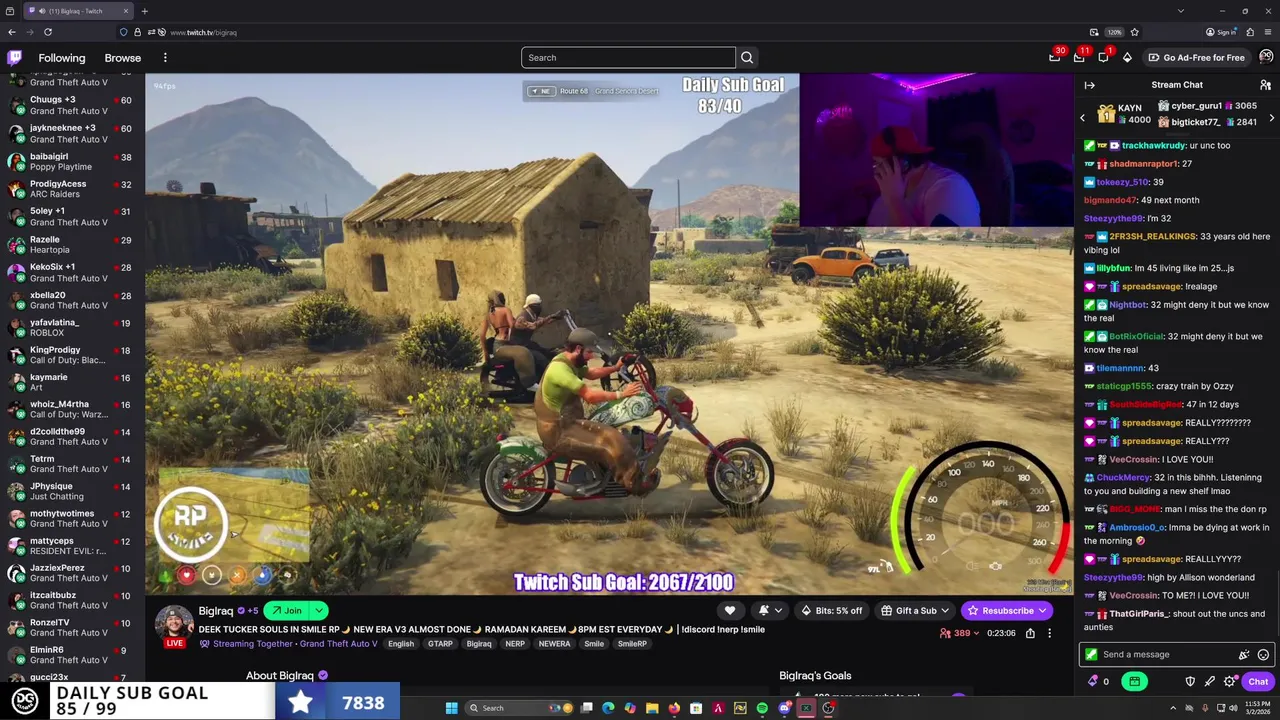The width and height of the screenshot is (1280, 720).
Task: Show previous gift leaderboard entries arrow
Action: (x=1082, y=118)
